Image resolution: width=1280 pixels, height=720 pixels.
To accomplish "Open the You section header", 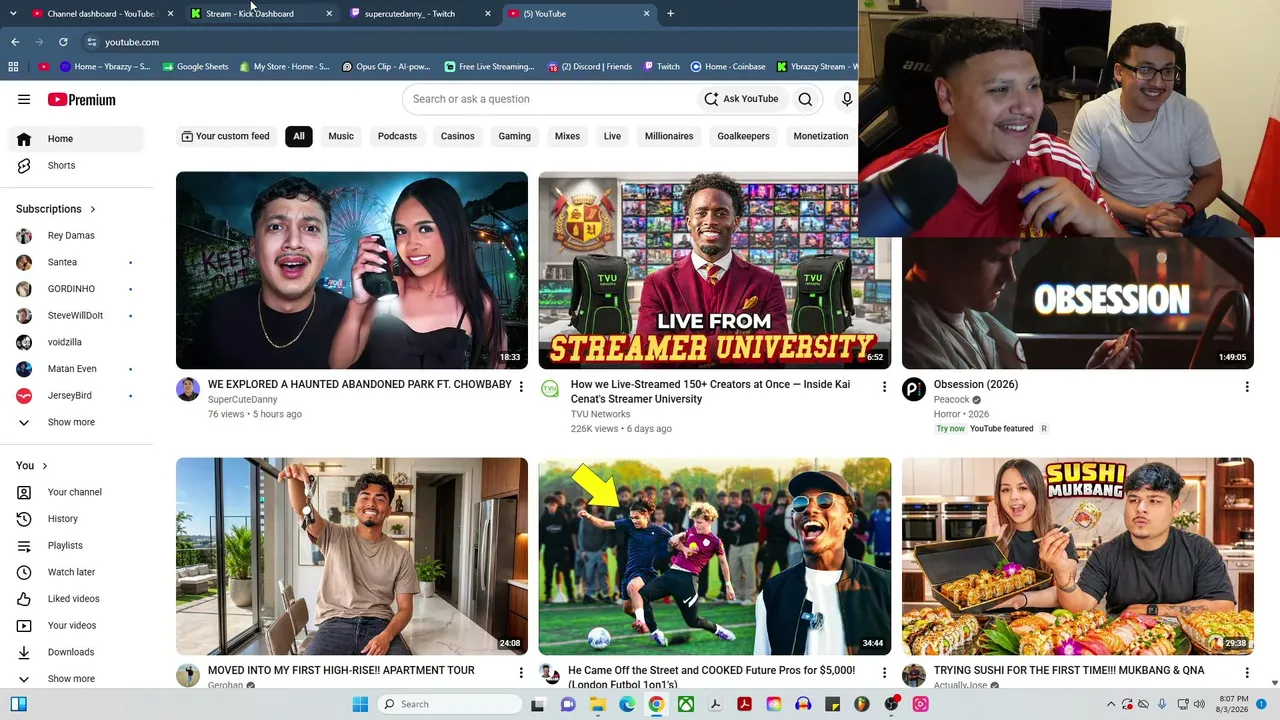I will pos(32,465).
